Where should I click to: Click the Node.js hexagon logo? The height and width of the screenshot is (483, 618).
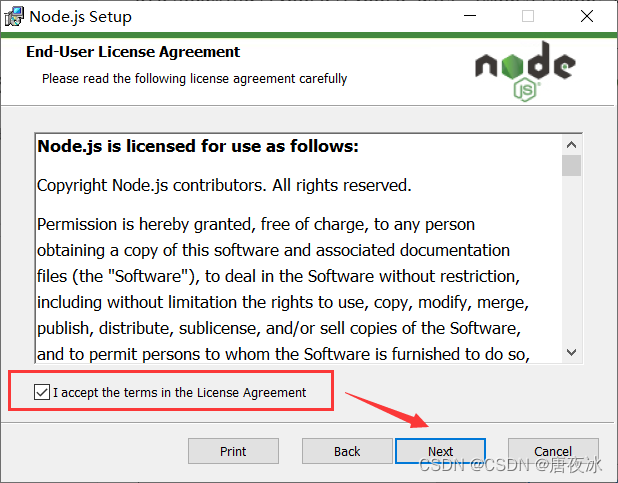coord(525,71)
